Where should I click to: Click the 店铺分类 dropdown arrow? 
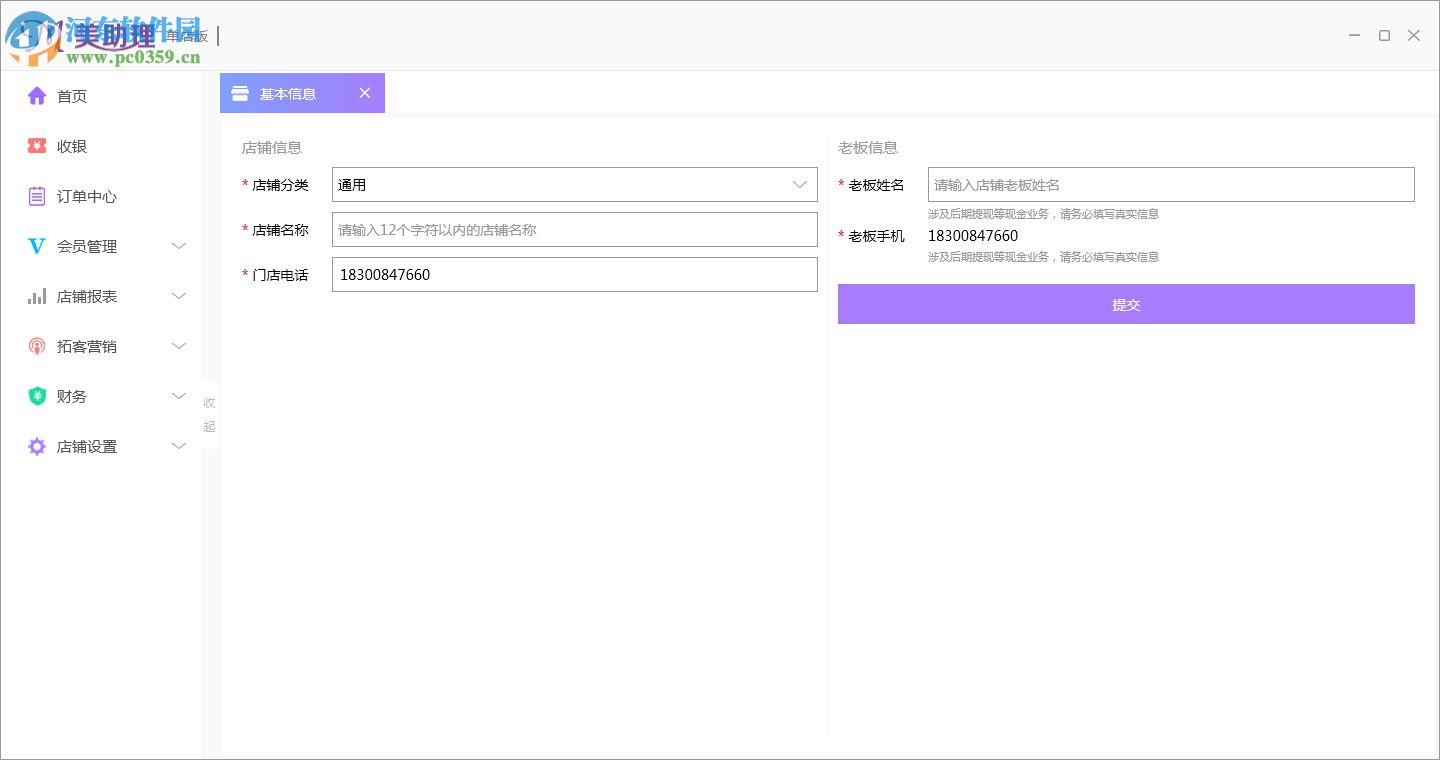pyautogui.click(x=800, y=185)
